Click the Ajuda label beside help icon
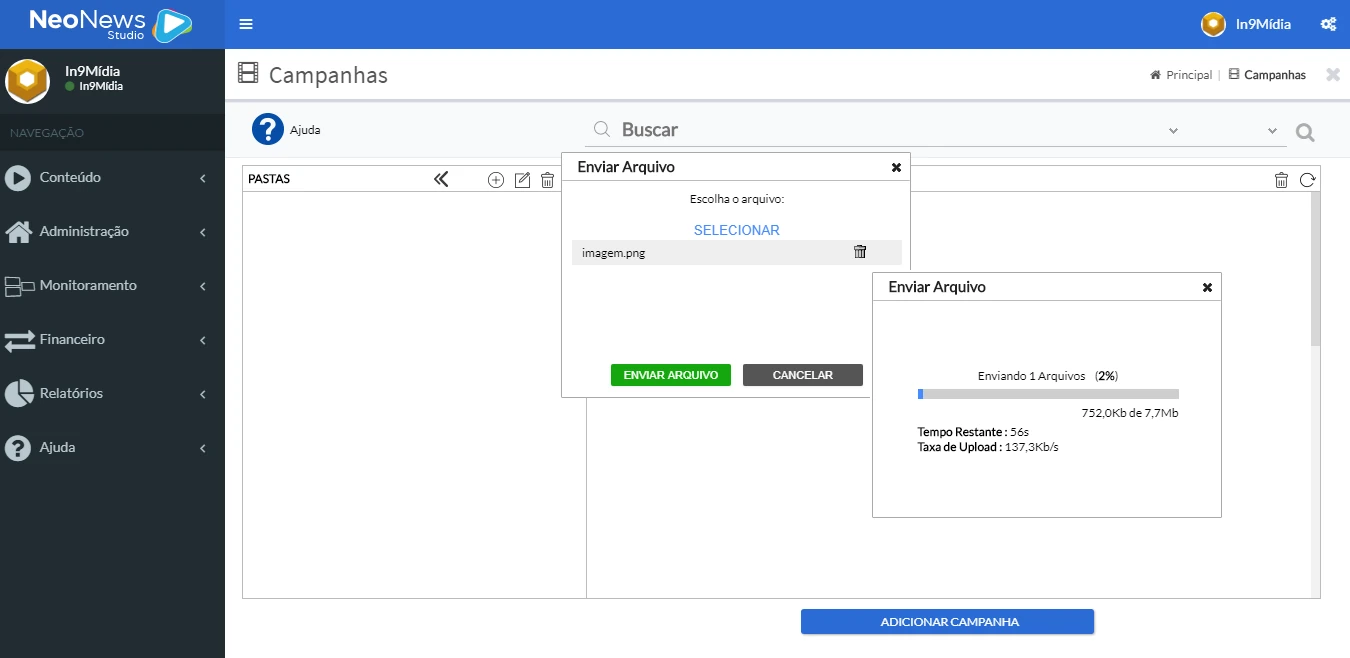 coord(305,130)
